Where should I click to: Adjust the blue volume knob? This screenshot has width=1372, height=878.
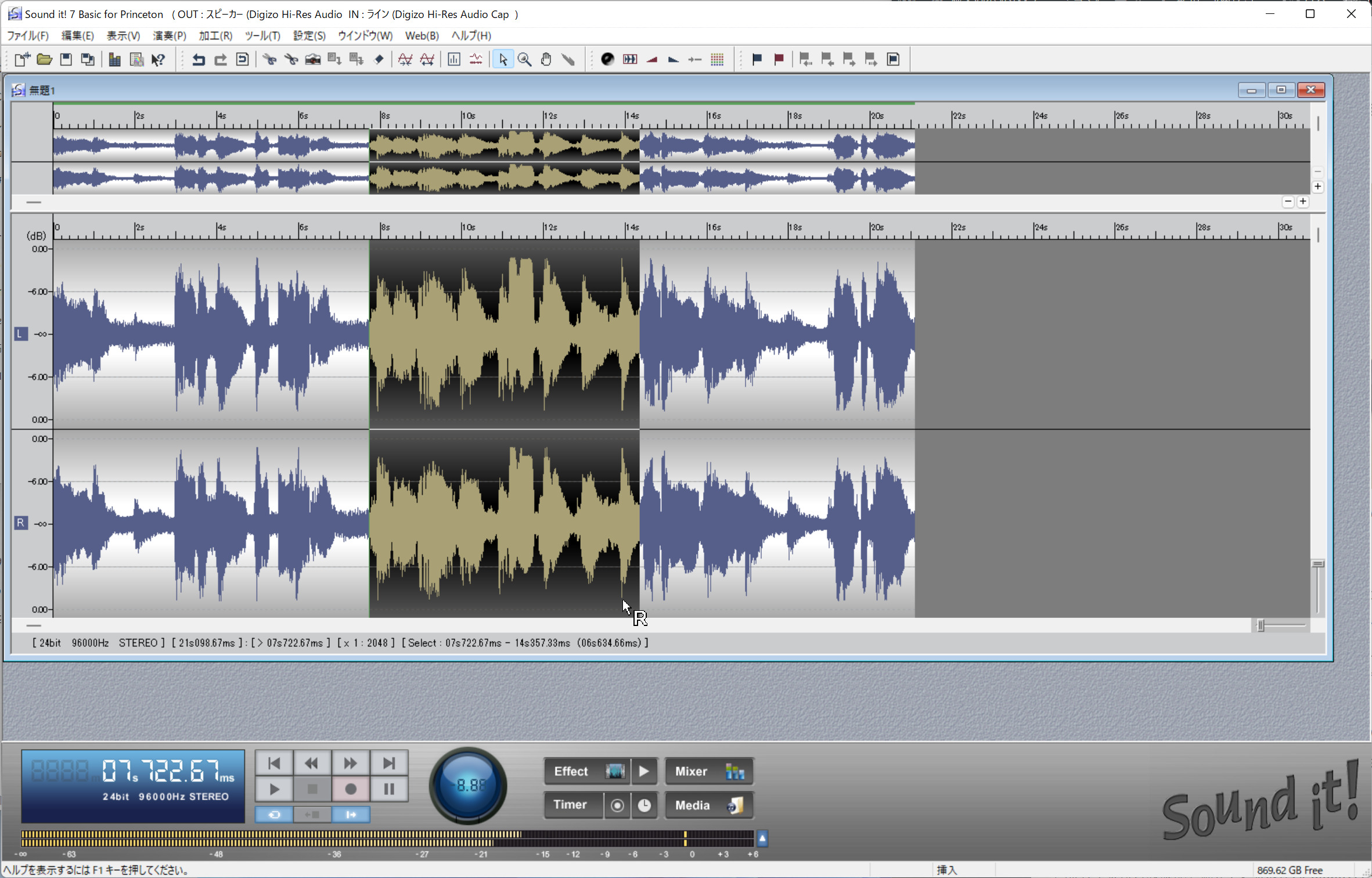(468, 786)
